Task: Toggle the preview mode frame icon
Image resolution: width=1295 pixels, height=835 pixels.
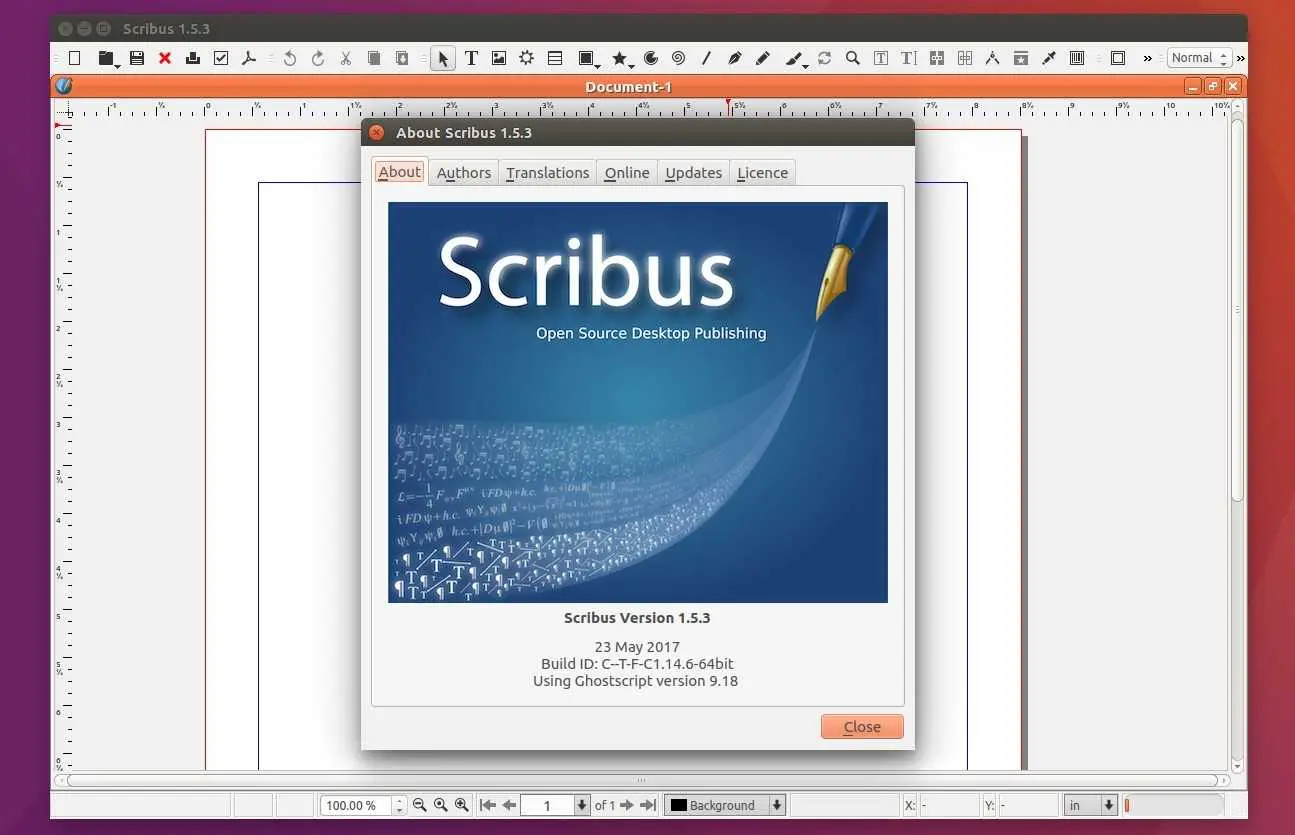Action: [1118, 59]
